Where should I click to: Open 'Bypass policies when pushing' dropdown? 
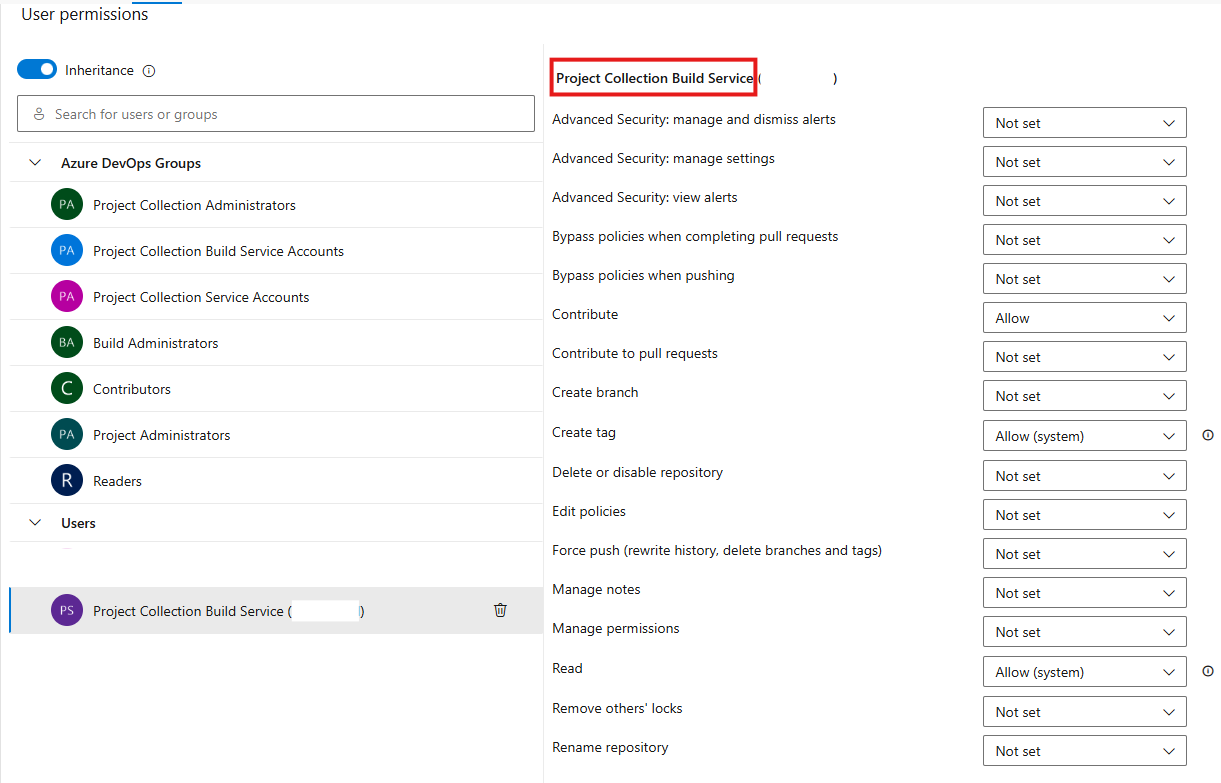(1085, 279)
